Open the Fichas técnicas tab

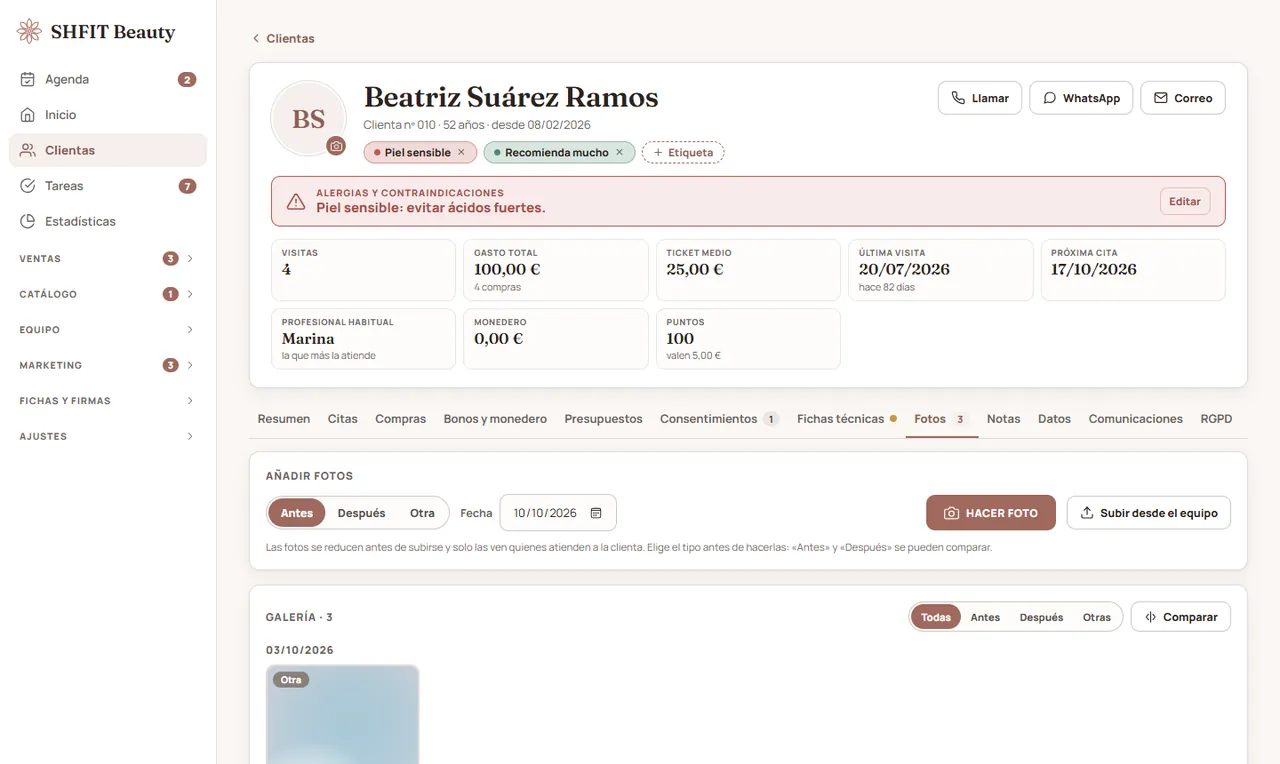847,419
